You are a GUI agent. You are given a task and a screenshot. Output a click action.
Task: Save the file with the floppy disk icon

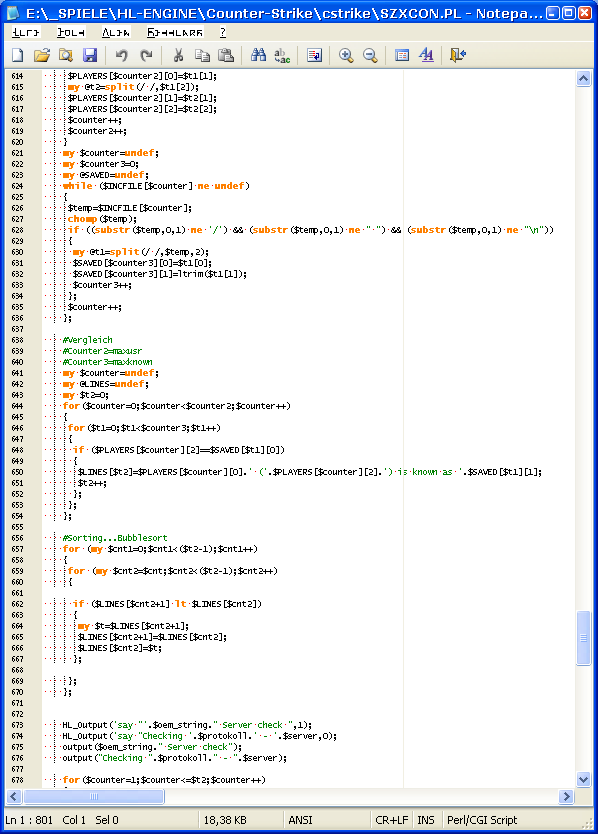pyautogui.click(x=90, y=55)
